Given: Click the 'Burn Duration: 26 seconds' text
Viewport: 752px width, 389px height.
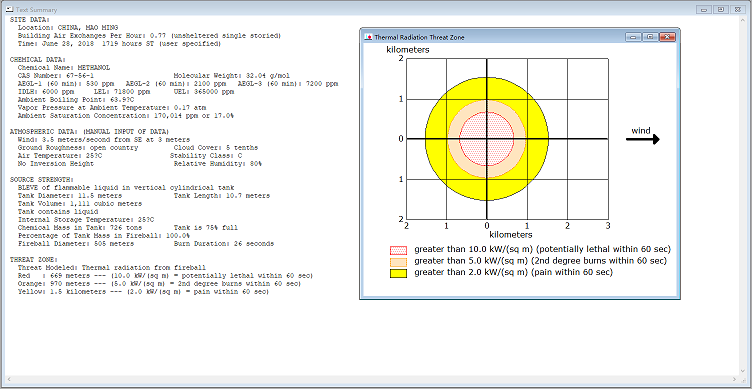Looking at the screenshot, I should coord(223,244).
